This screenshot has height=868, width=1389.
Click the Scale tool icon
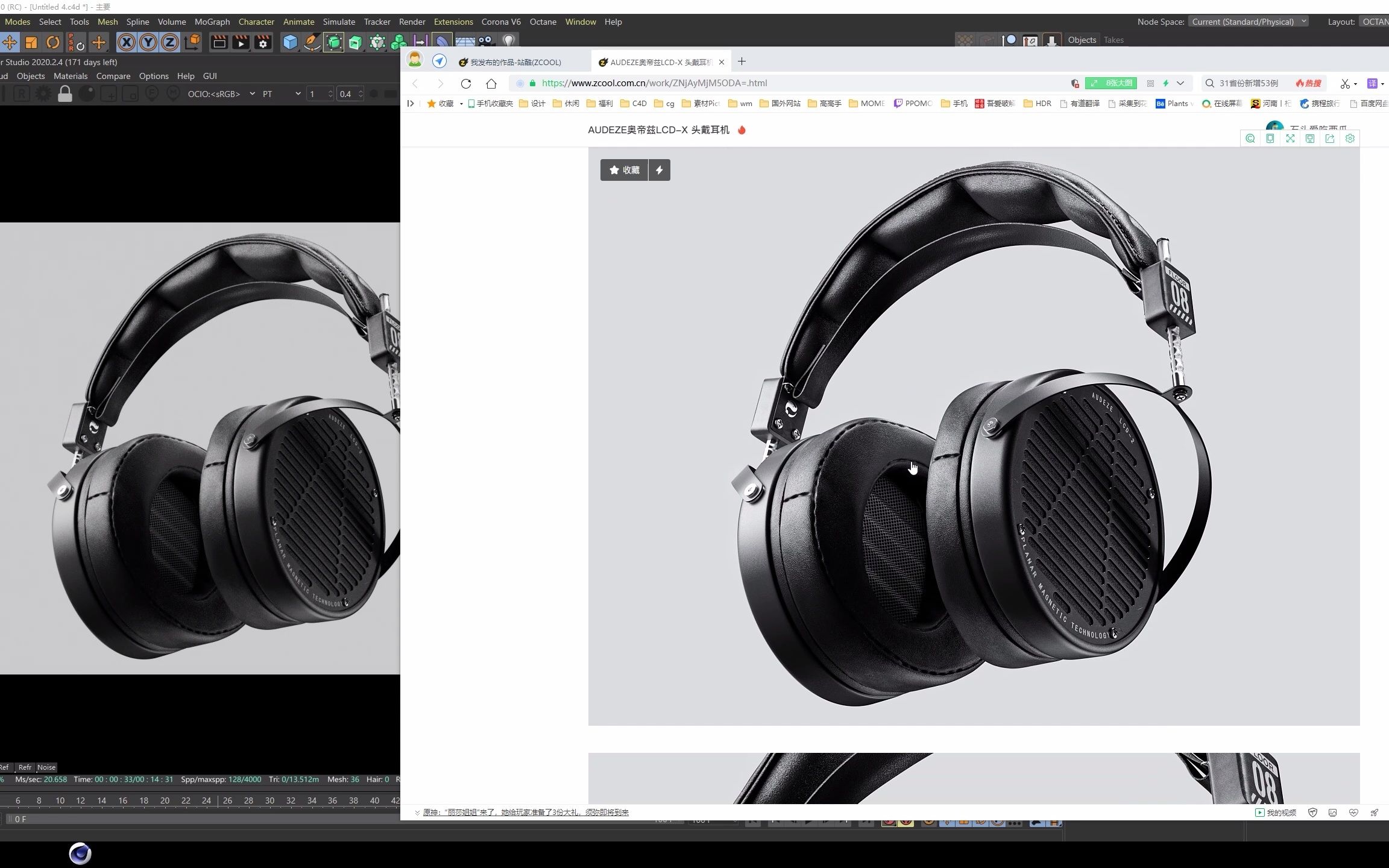click(31, 42)
